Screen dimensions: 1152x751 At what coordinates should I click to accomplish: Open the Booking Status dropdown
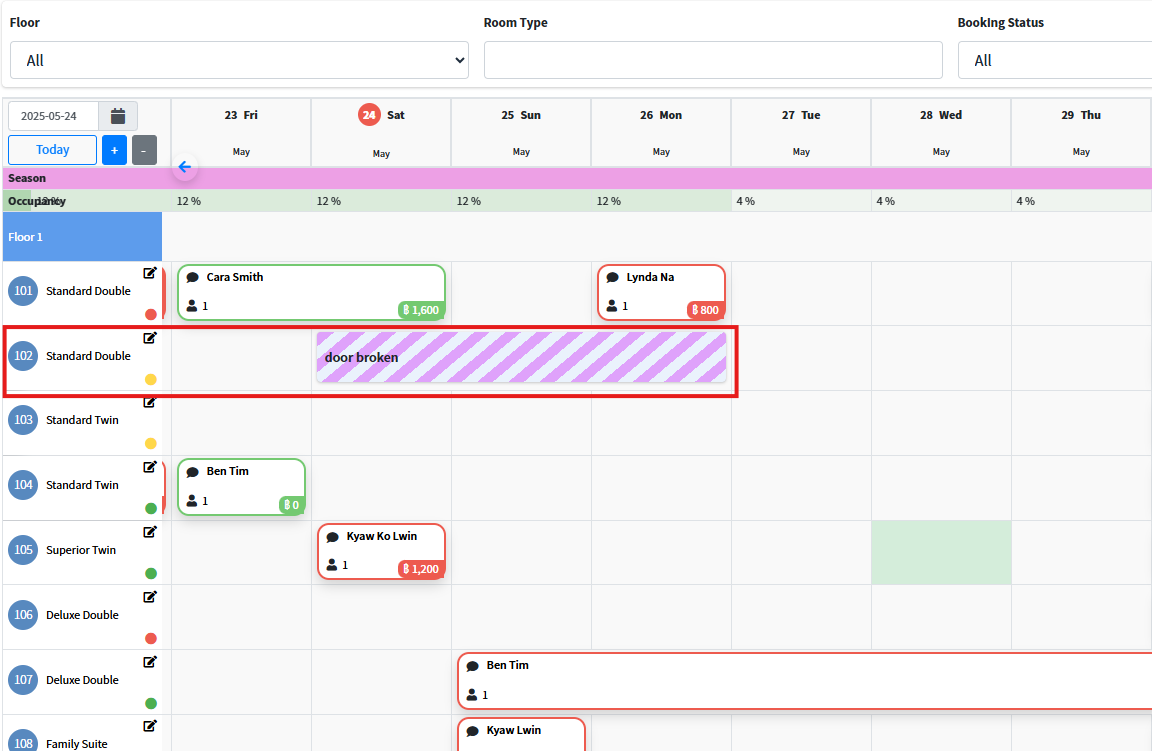tap(1055, 60)
